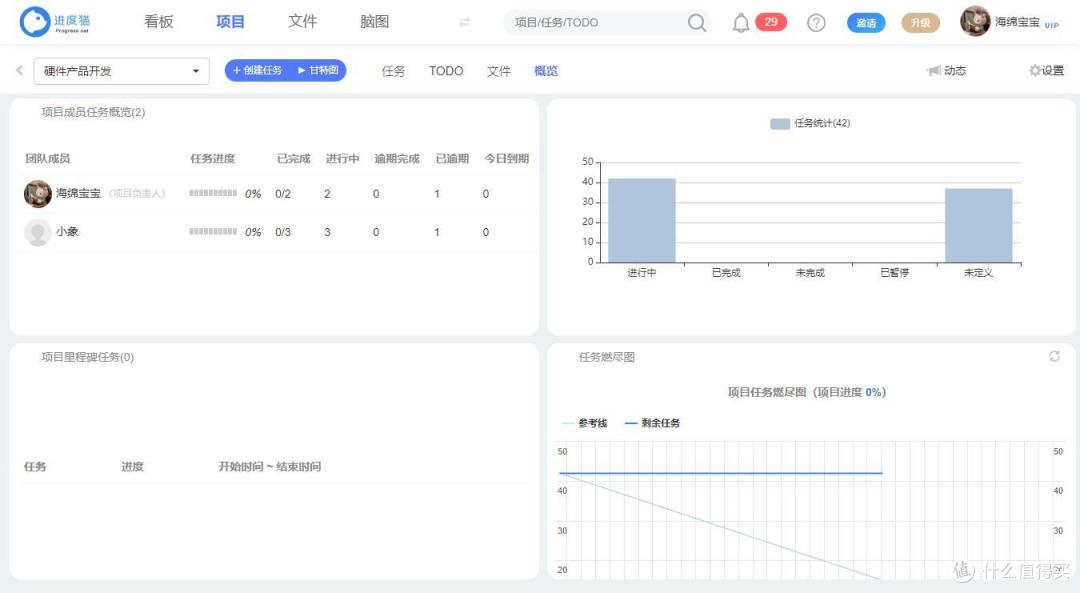Click the 已完成 axis label in chart
Screen dimensions: 1080x593
click(x=726, y=273)
